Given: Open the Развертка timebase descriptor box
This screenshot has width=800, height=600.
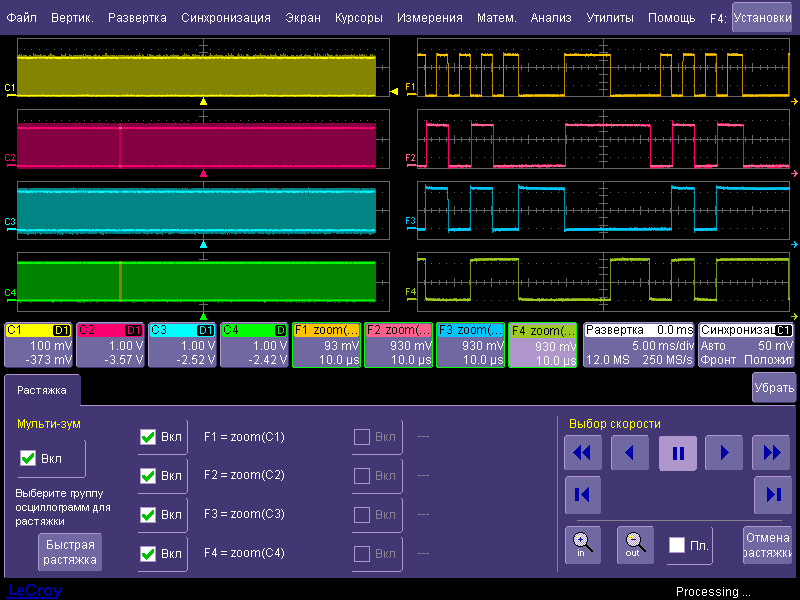Looking at the screenshot, I should click(639, 344).
